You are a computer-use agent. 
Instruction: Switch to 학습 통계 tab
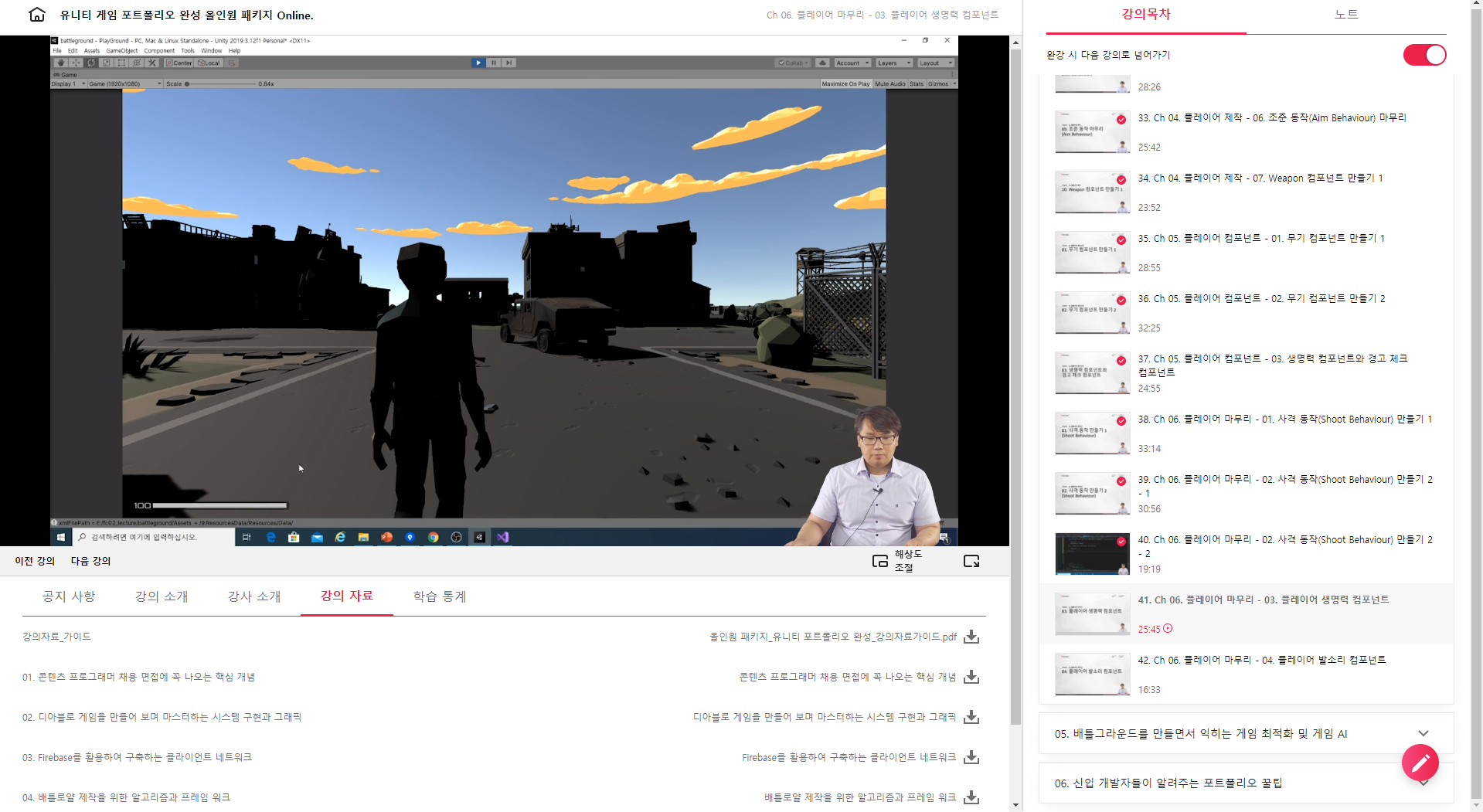(x=440, y=596)
